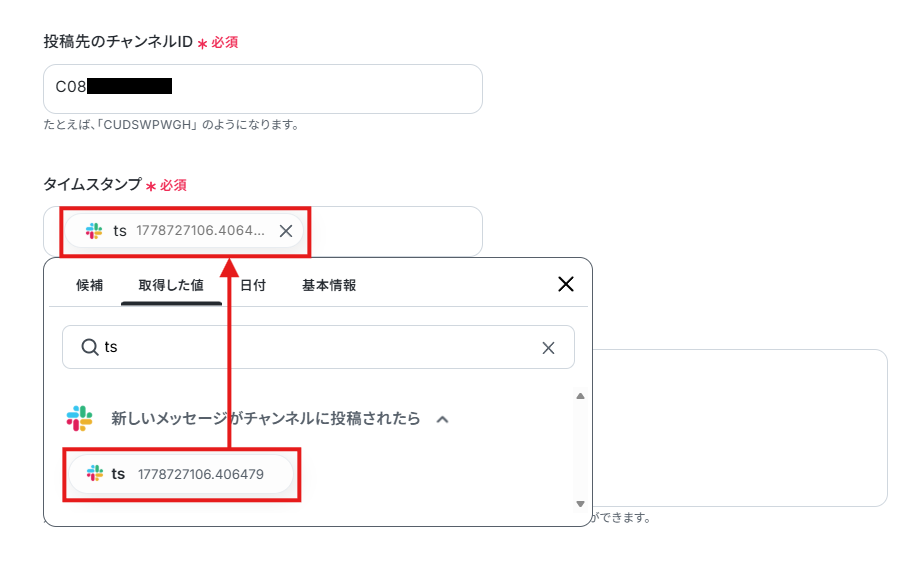The width and height of the screenshot is (924, 578).
Task: Select the 新しいメッセージがチャンネルに投稿されたら section title
Action: [266, 418]
